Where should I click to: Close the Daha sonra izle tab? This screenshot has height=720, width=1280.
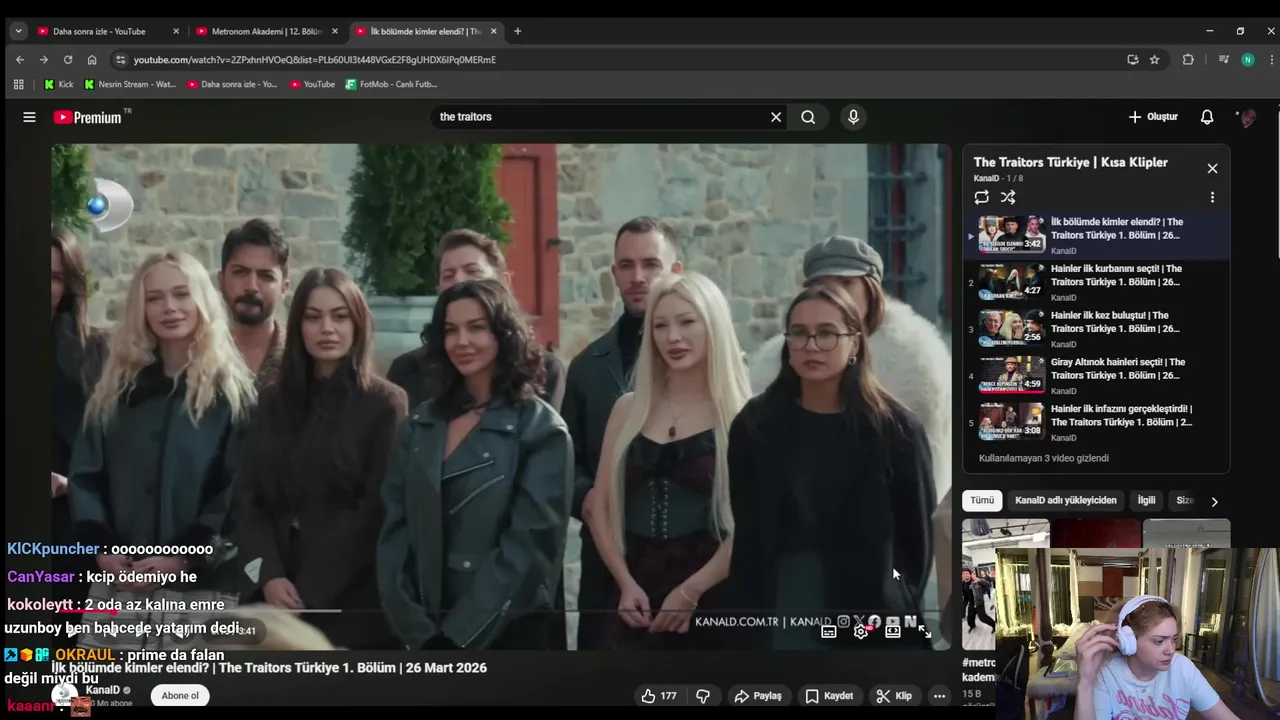coord(176,31)
